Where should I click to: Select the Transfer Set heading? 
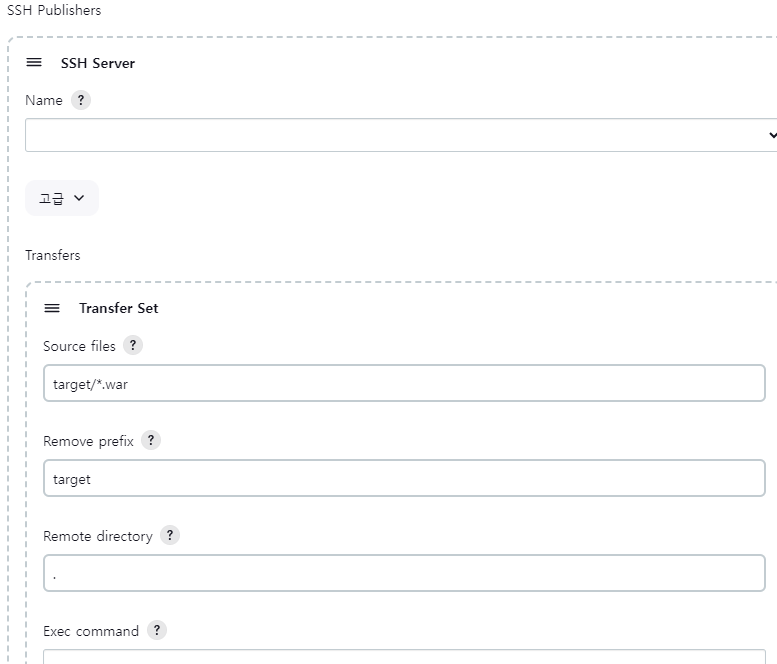click(119, 308)
